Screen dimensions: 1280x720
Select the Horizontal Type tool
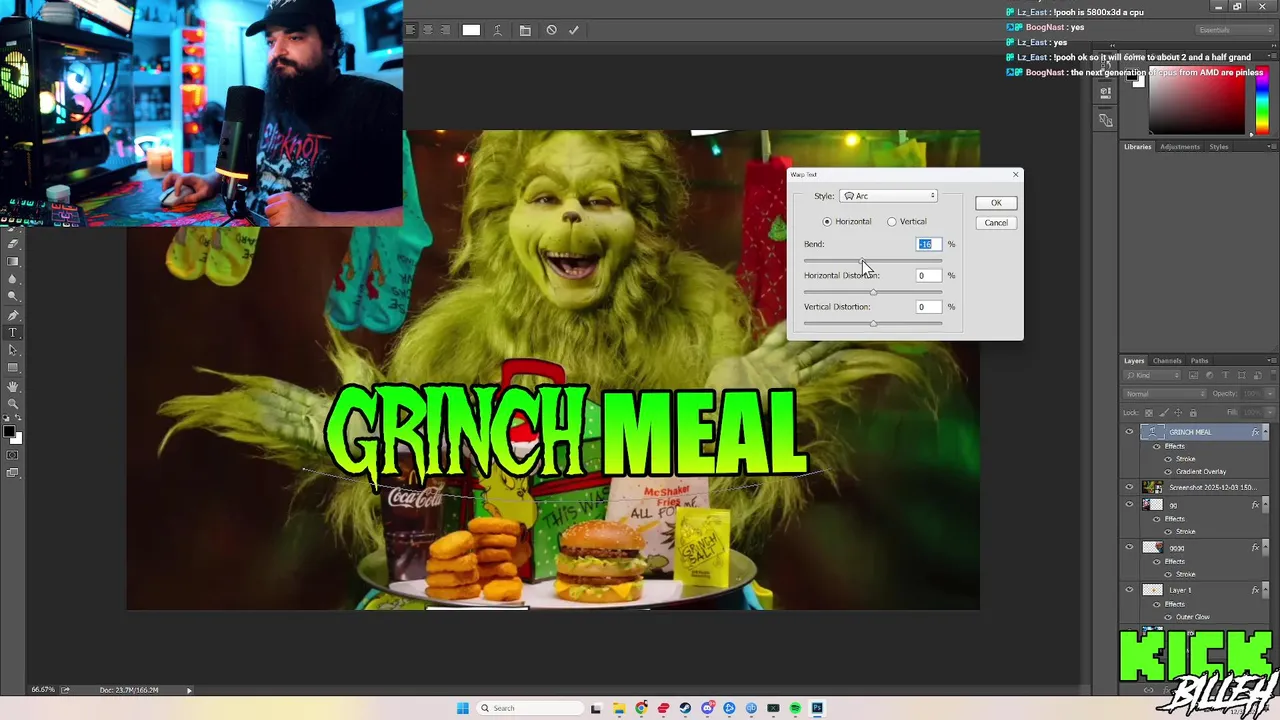click(13, 332)
